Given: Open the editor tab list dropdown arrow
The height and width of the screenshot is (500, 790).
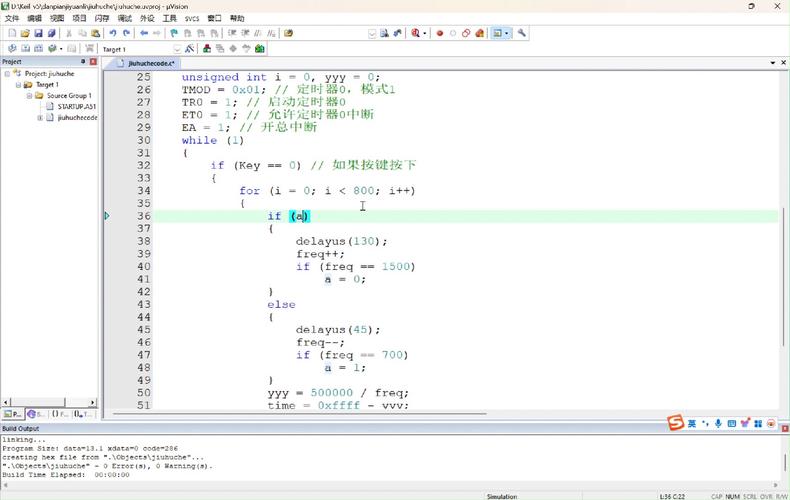Looking at the screenshot, I should click(x=772, y=63).
